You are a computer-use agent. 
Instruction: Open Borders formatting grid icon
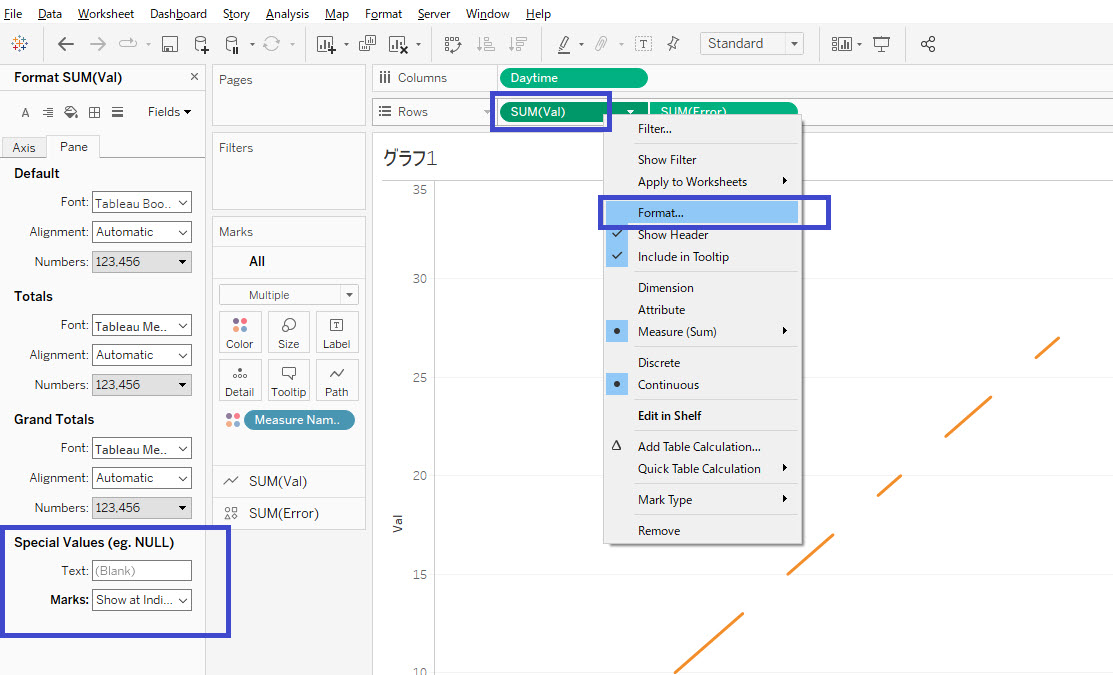(94, 112)
